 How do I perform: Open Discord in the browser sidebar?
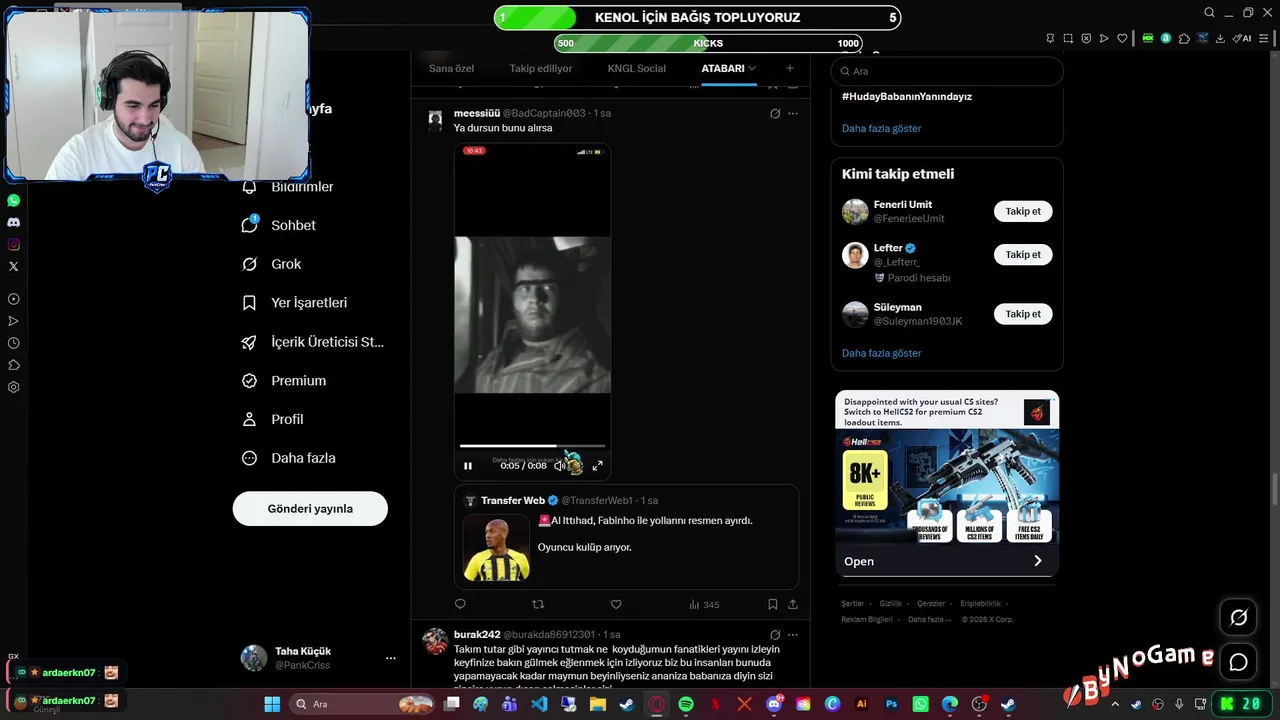[x=13, y=222]
